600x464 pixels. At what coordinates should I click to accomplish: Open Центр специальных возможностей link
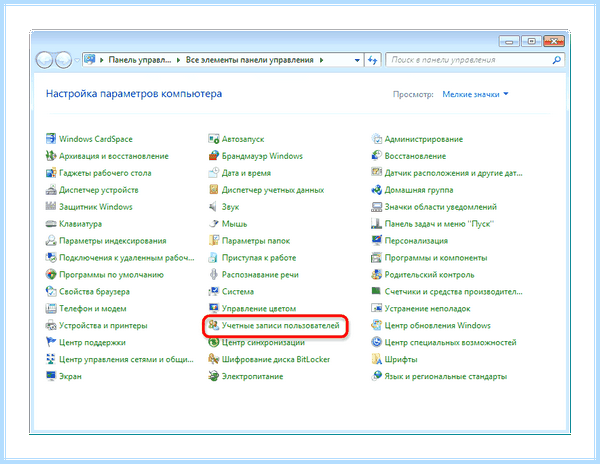[450, 342]
